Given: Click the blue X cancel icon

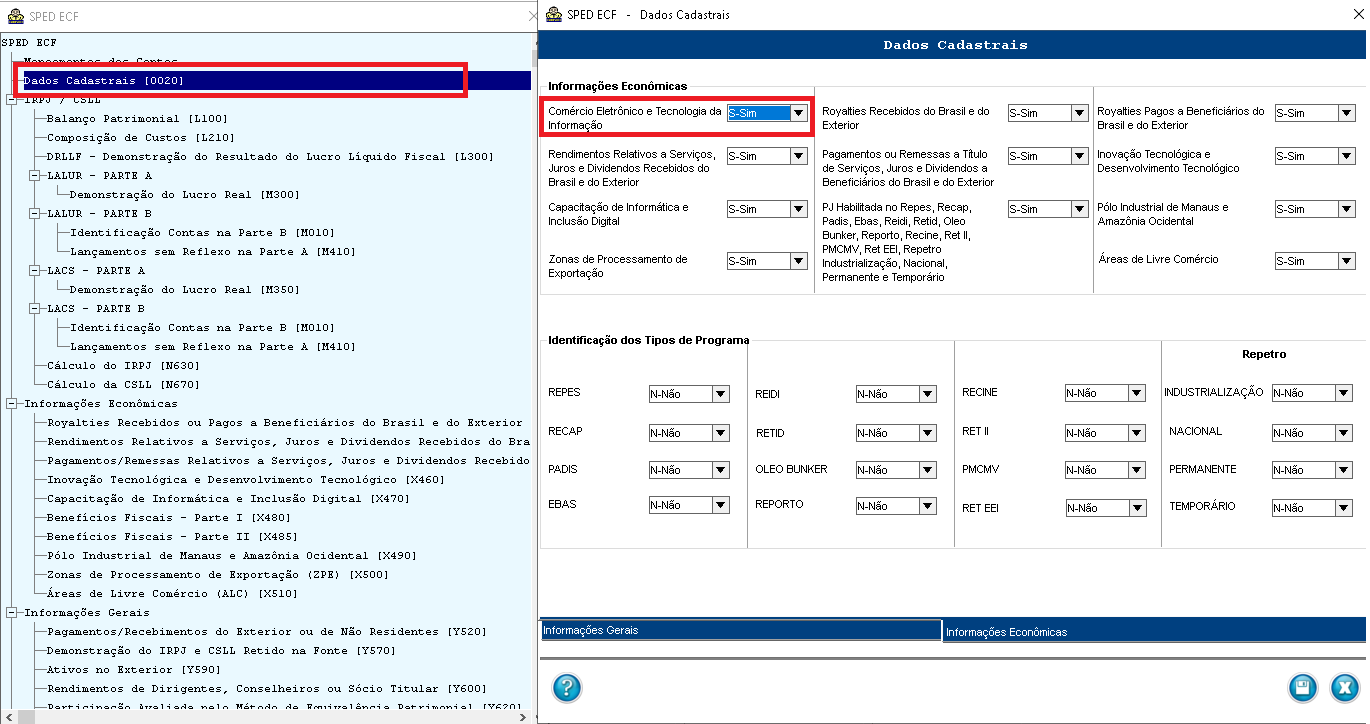Looking at the screenshot, I should [x=1344, y=688].
